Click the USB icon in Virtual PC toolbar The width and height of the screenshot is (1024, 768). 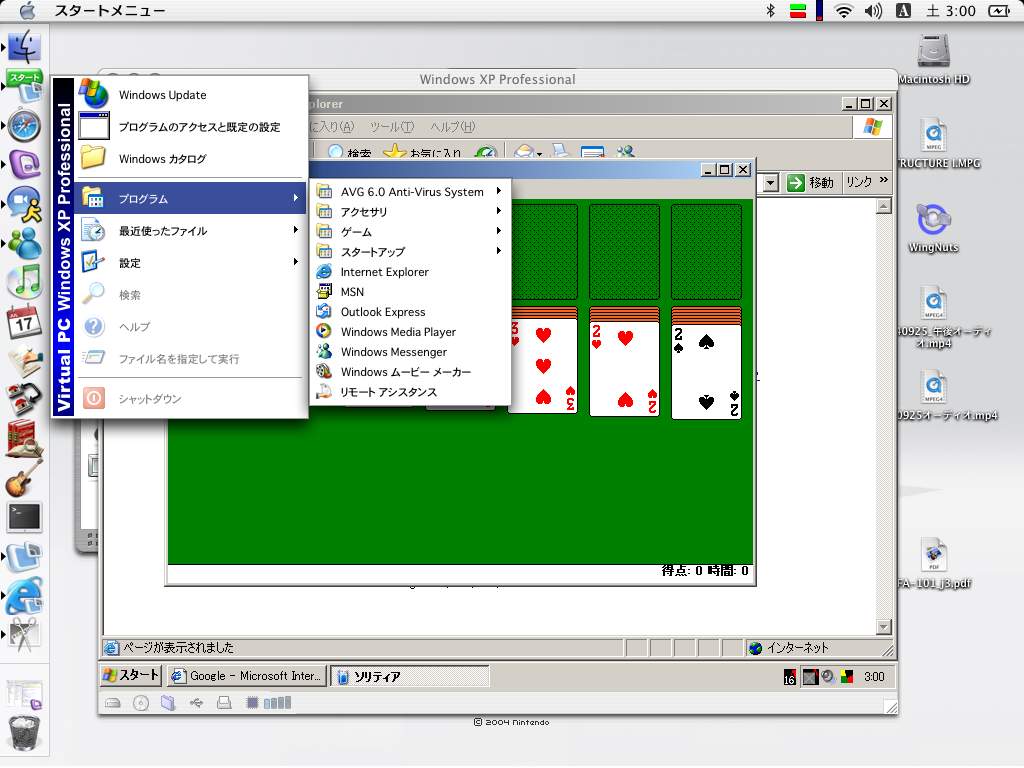[x=196, y=703]
